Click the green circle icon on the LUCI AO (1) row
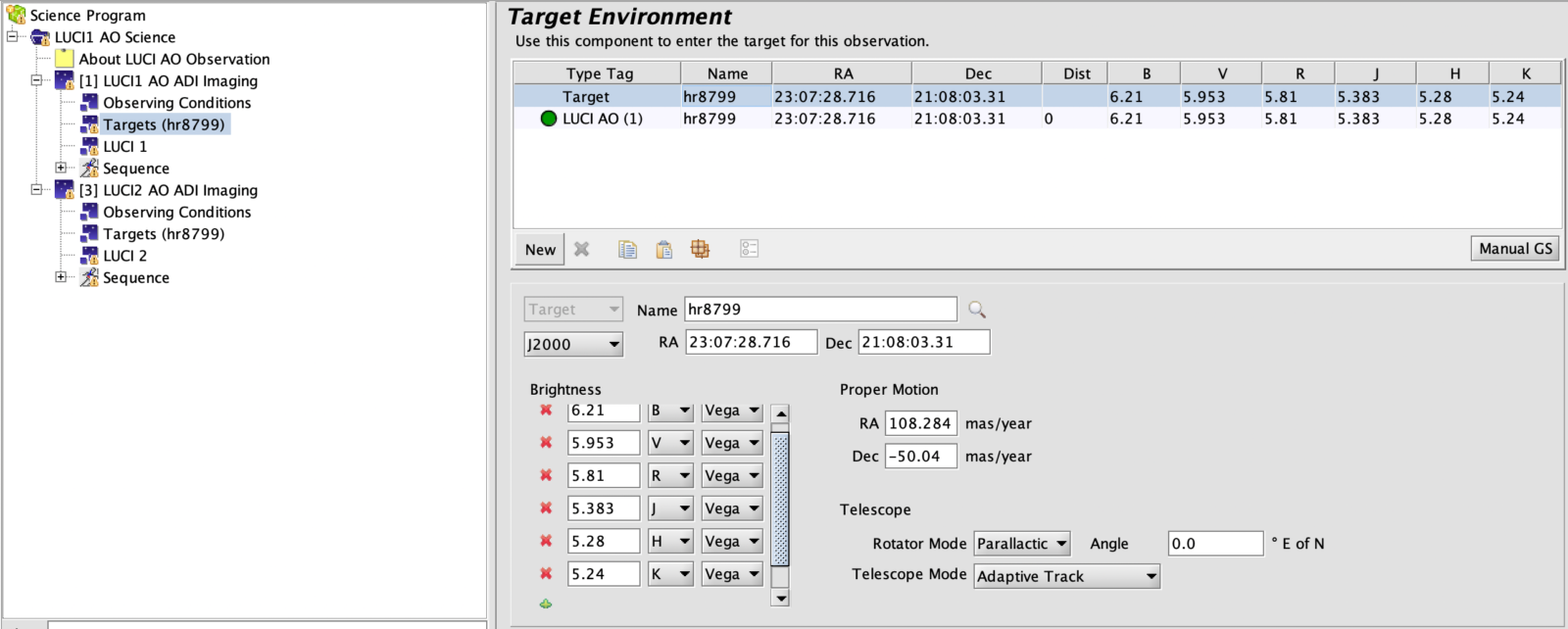This screenshot has width=1568, height=629. point(549,119)
